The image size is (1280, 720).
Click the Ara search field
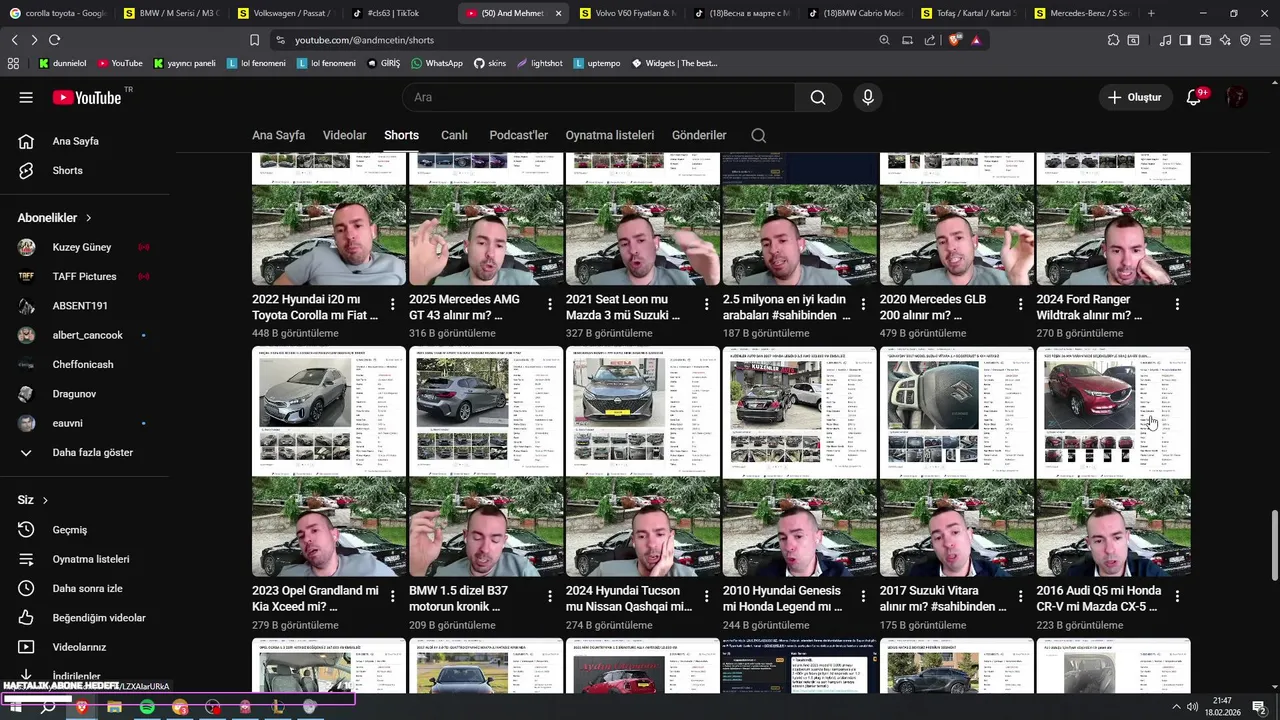pyautogui.click(x=598, y=97)
